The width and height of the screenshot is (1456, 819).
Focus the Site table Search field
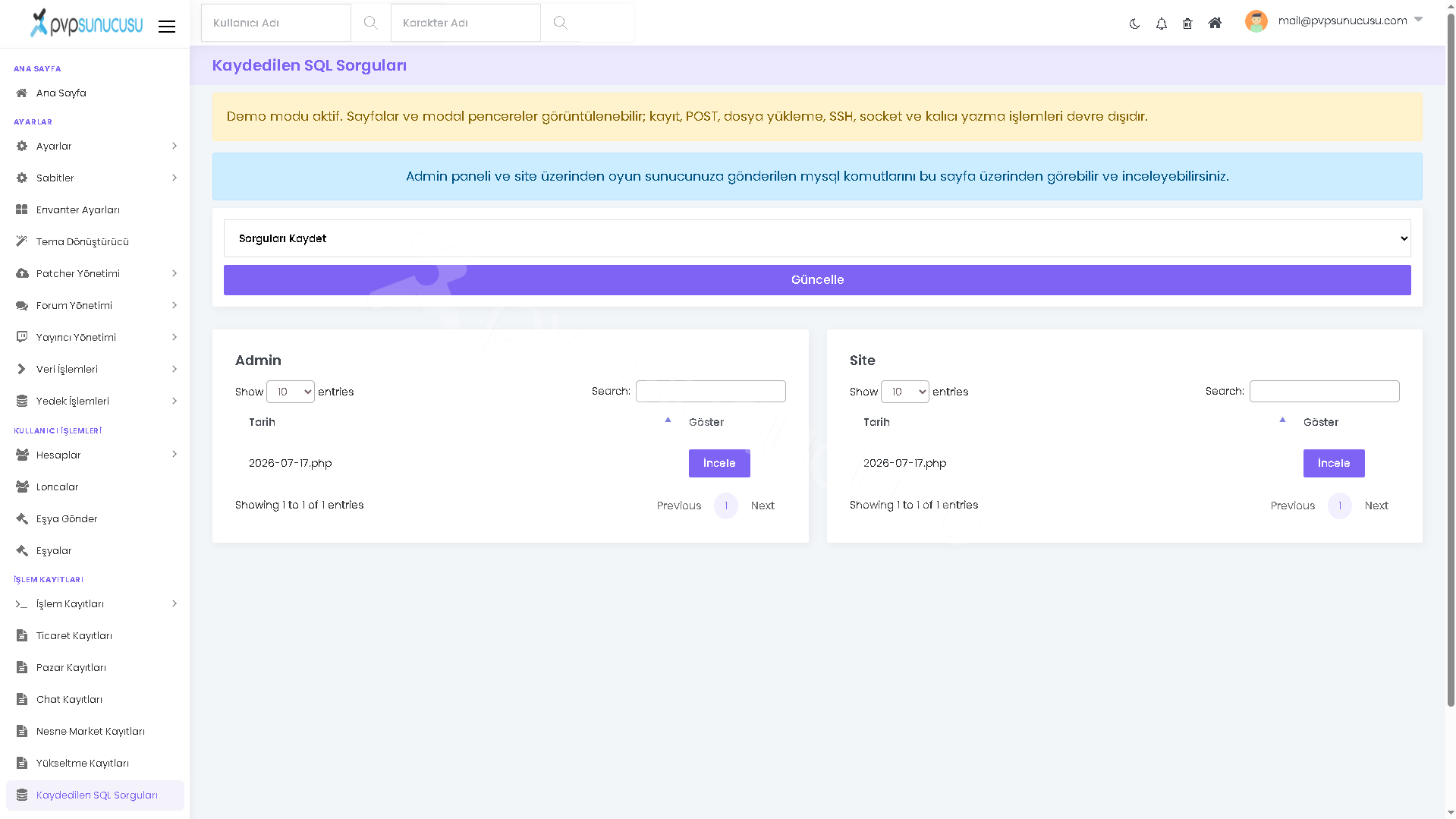pyautogui.click(x=1324, y=391)
